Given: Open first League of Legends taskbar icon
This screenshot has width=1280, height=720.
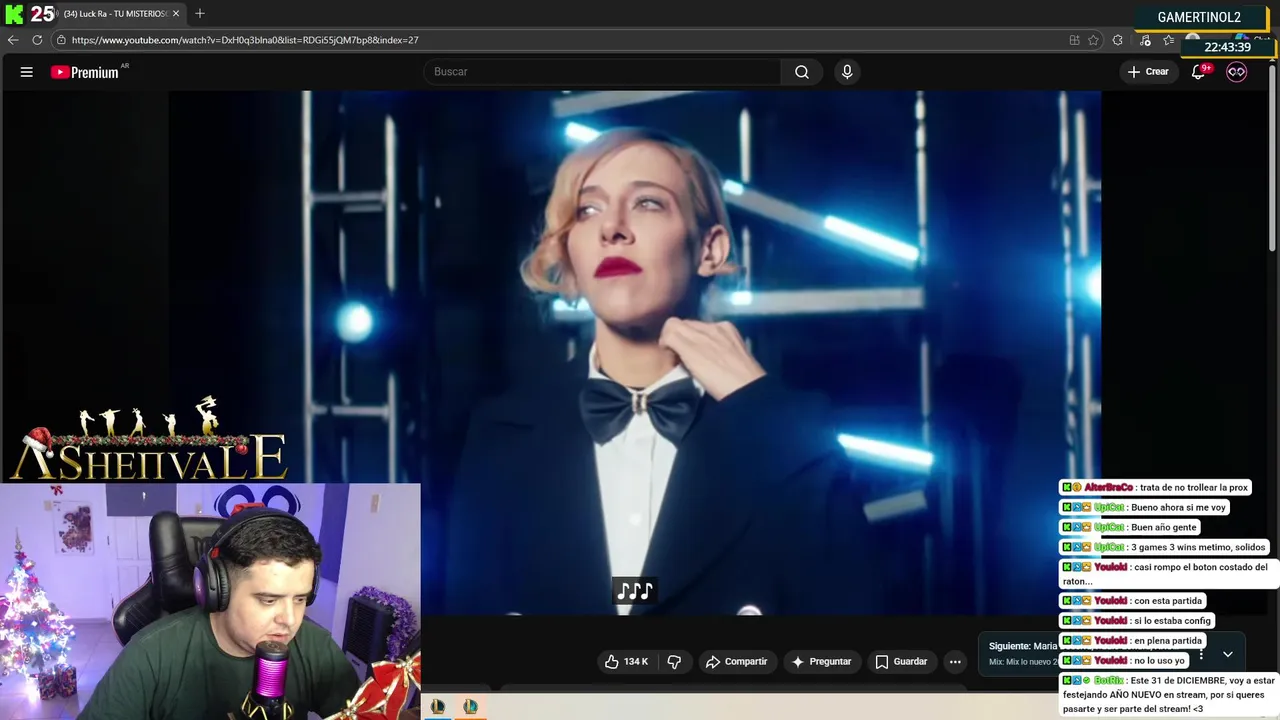Looking at the screenshot, I should (438, 707).
